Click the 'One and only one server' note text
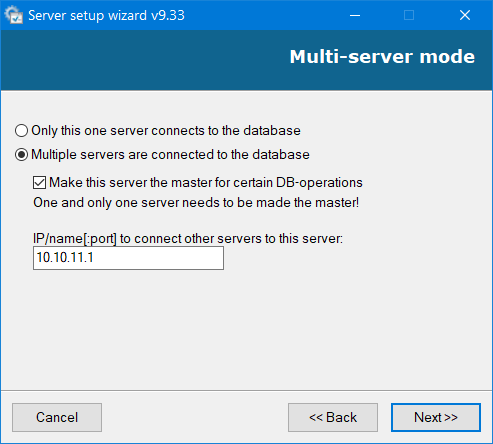Screen dimensions: 493x444 pos(196,203)
